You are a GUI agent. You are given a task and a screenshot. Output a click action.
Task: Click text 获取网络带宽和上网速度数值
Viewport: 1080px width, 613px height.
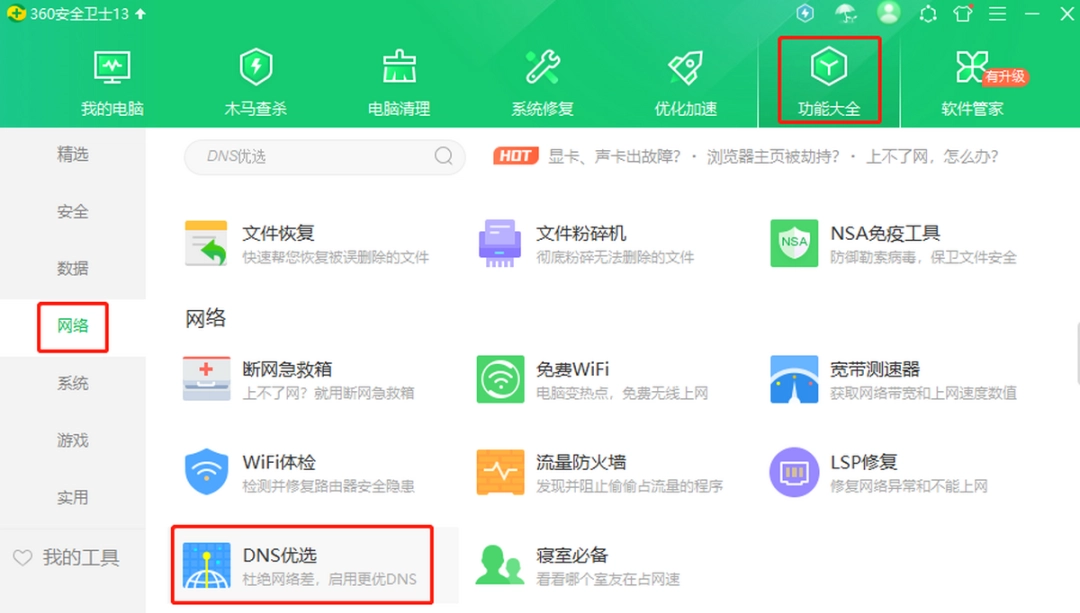(x=923, y=393)
